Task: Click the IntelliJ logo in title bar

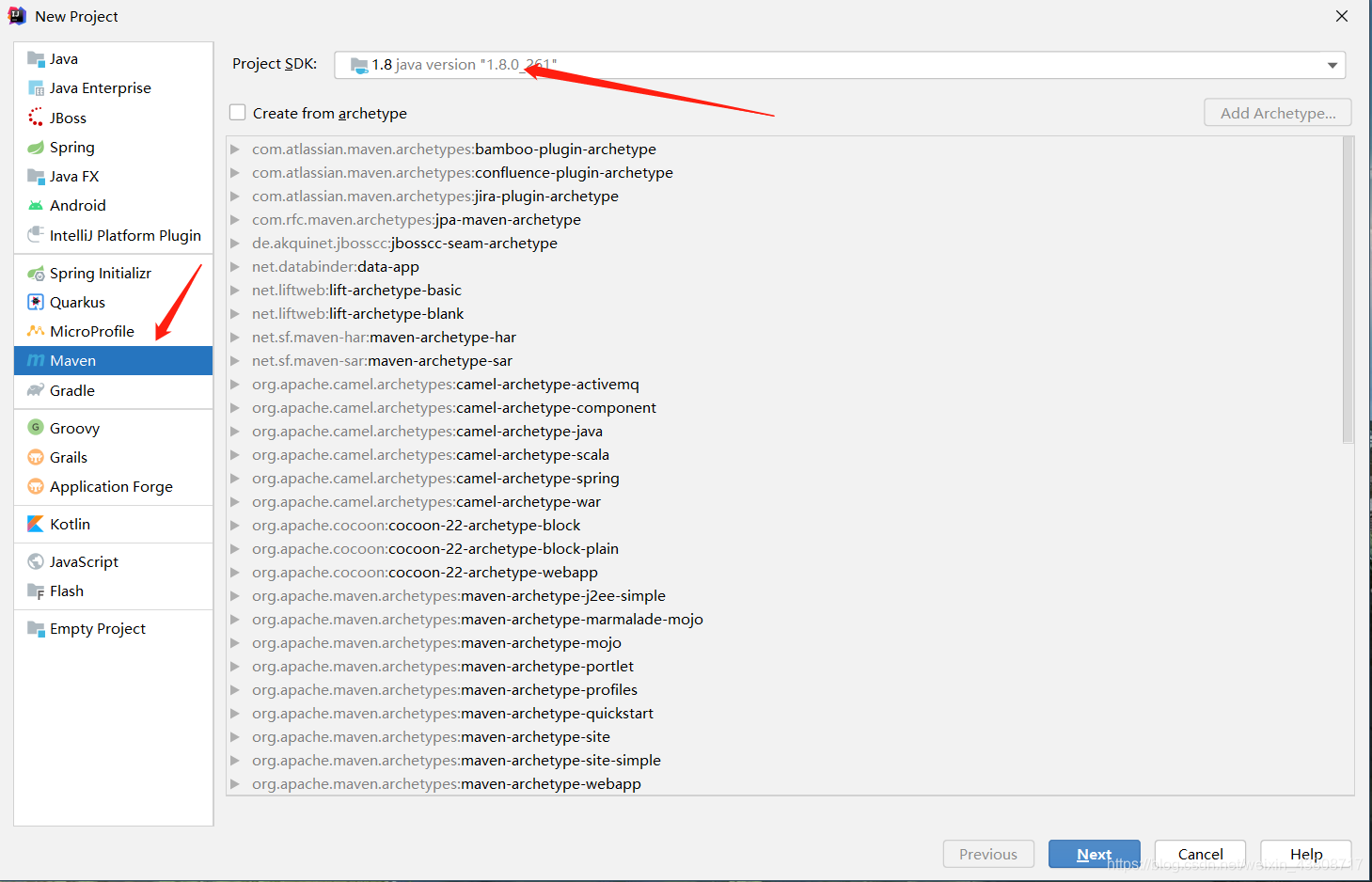Action: (17, 16)
